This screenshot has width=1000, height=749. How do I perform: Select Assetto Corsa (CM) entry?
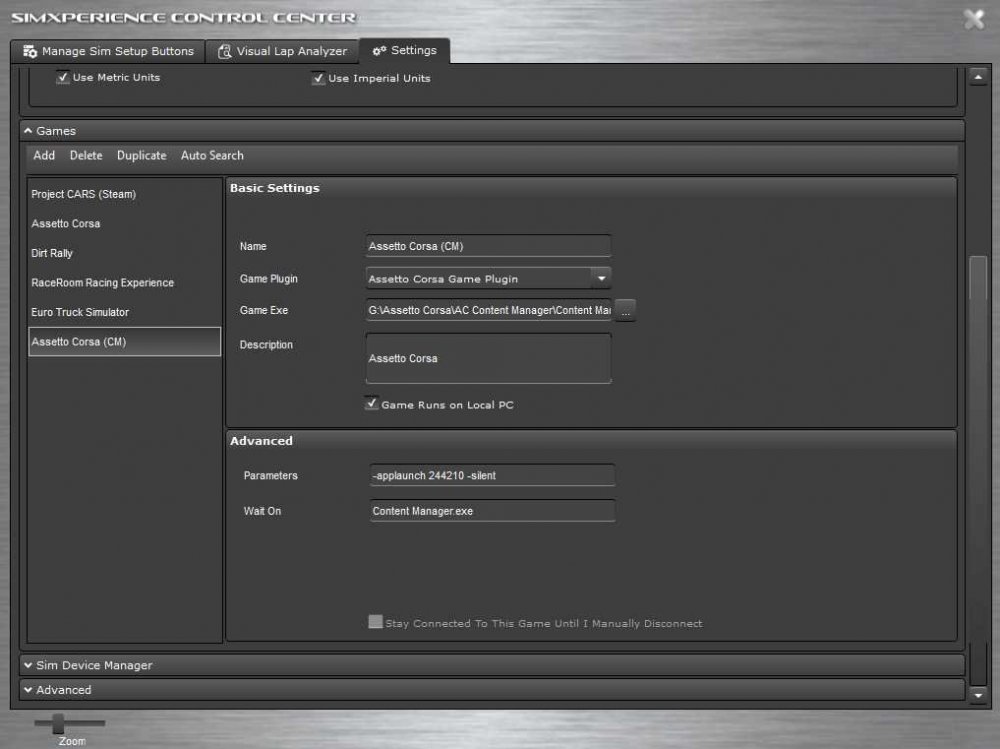124,342
